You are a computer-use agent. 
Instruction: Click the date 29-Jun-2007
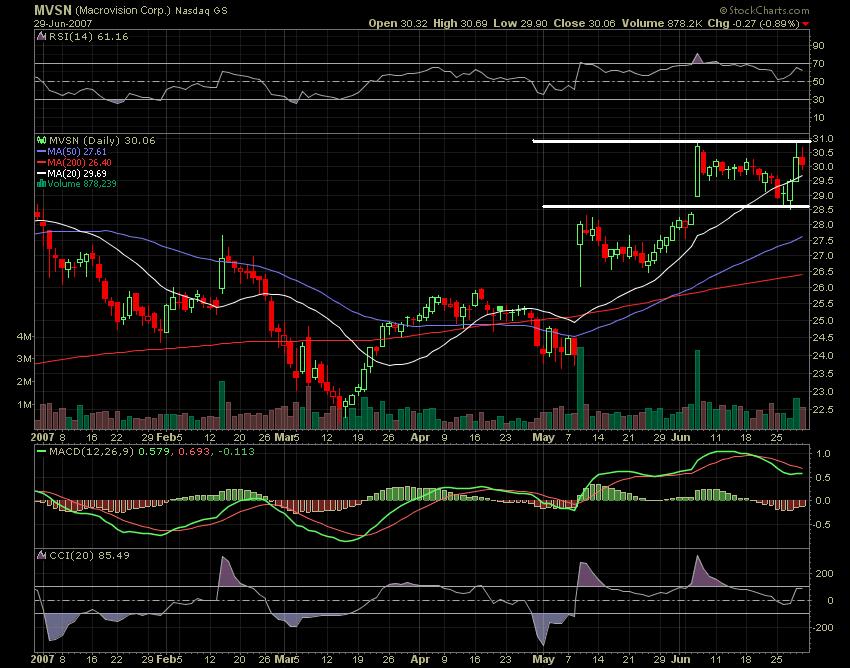coord(63,24)
